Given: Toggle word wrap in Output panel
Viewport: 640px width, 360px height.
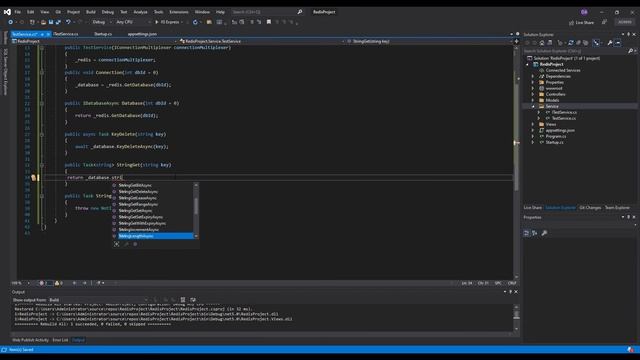Looking at the screenshot, I should coord(193,300).
